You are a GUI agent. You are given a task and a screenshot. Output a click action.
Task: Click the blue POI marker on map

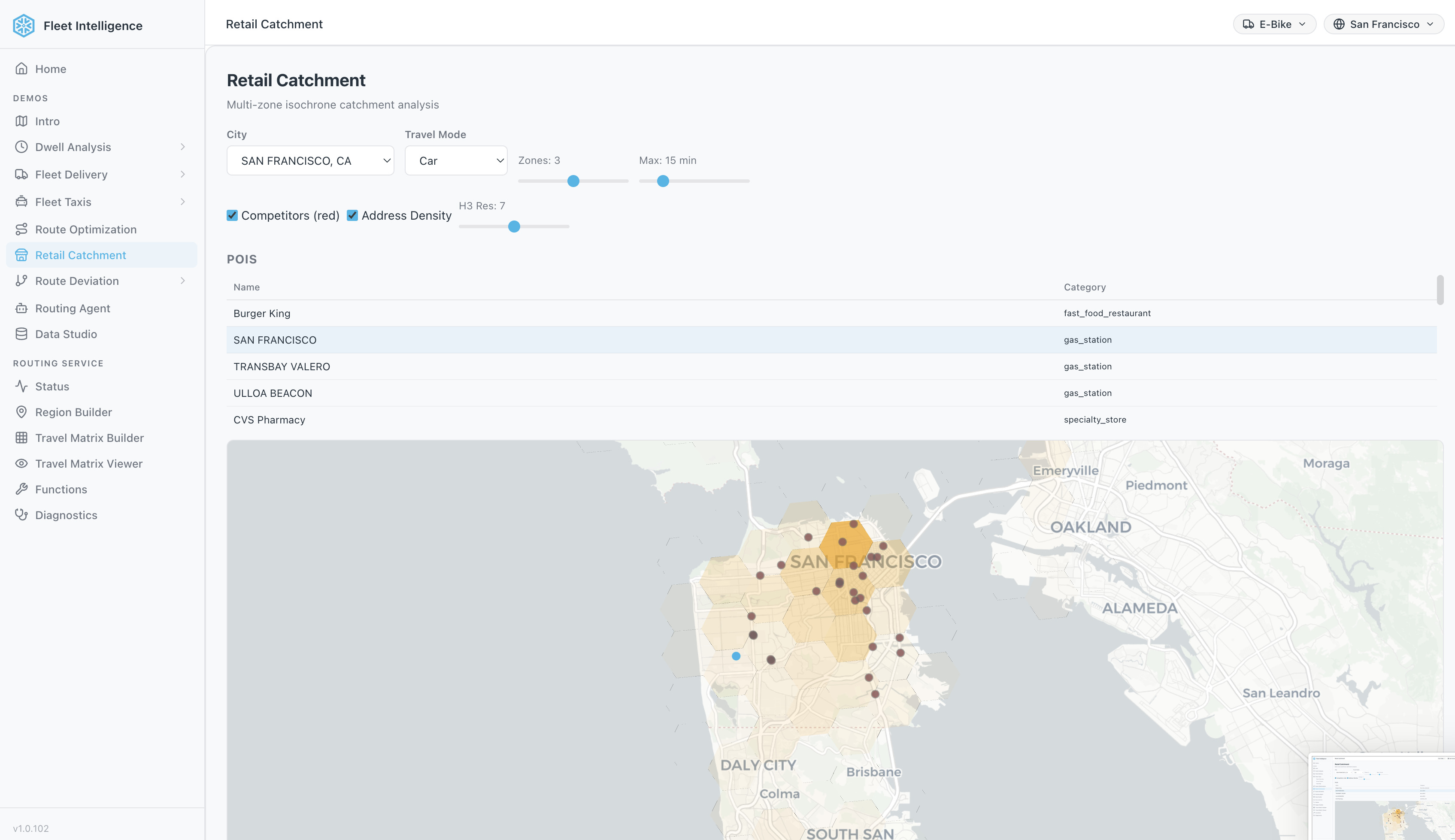[736, 656]
